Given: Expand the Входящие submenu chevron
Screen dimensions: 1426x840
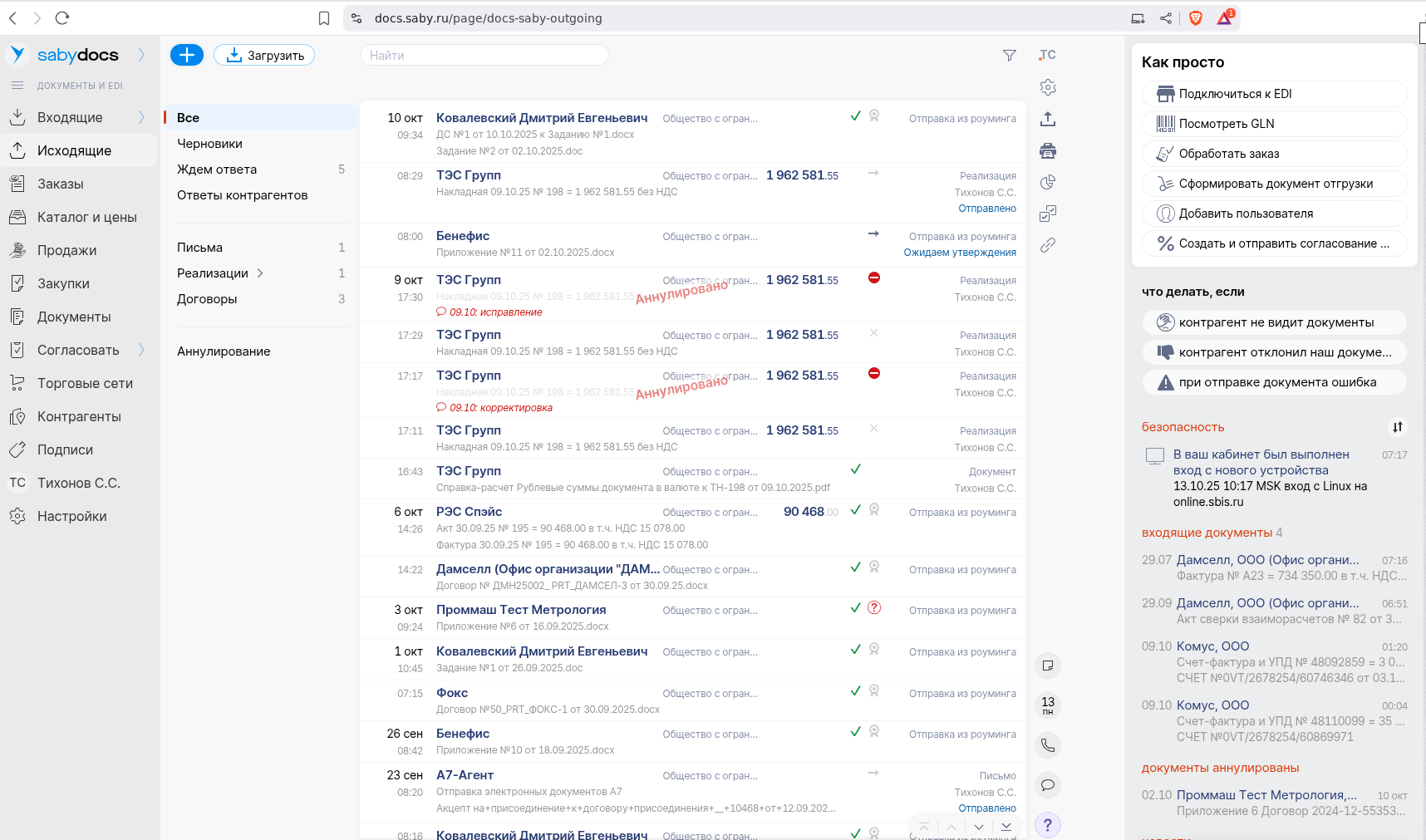Looking at the screenshot, I should (x=141, y=117).
